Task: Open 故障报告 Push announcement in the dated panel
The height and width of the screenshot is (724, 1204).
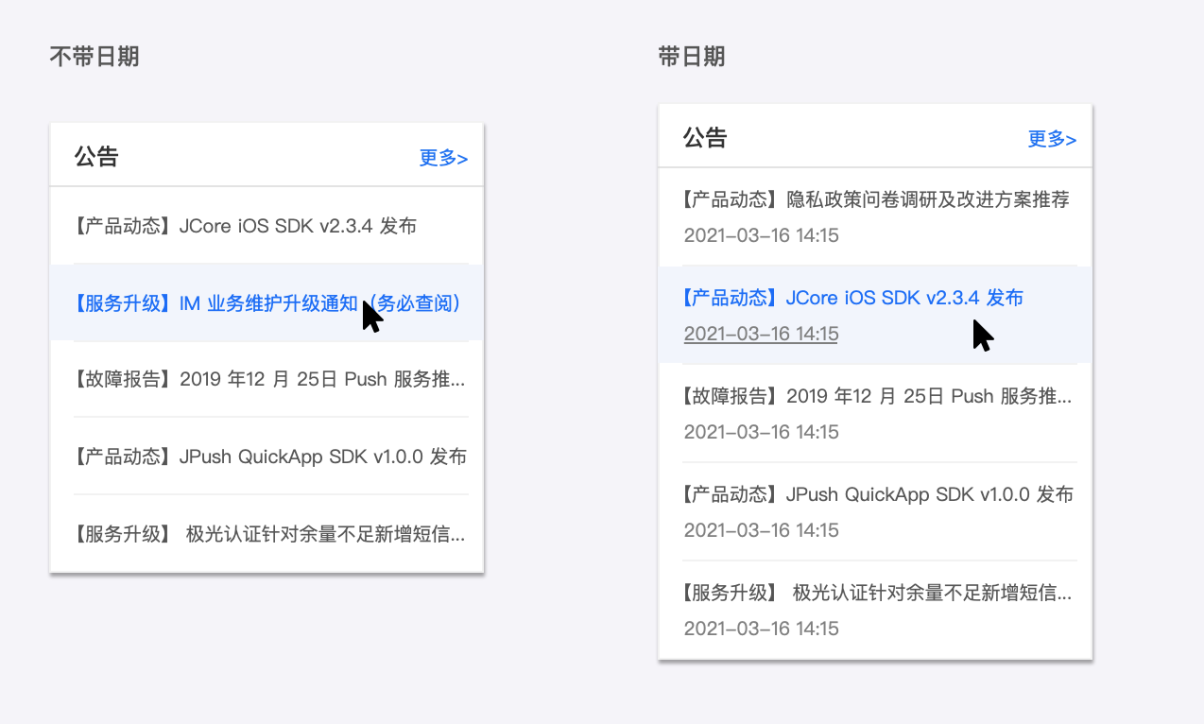Action: point(877,396)
